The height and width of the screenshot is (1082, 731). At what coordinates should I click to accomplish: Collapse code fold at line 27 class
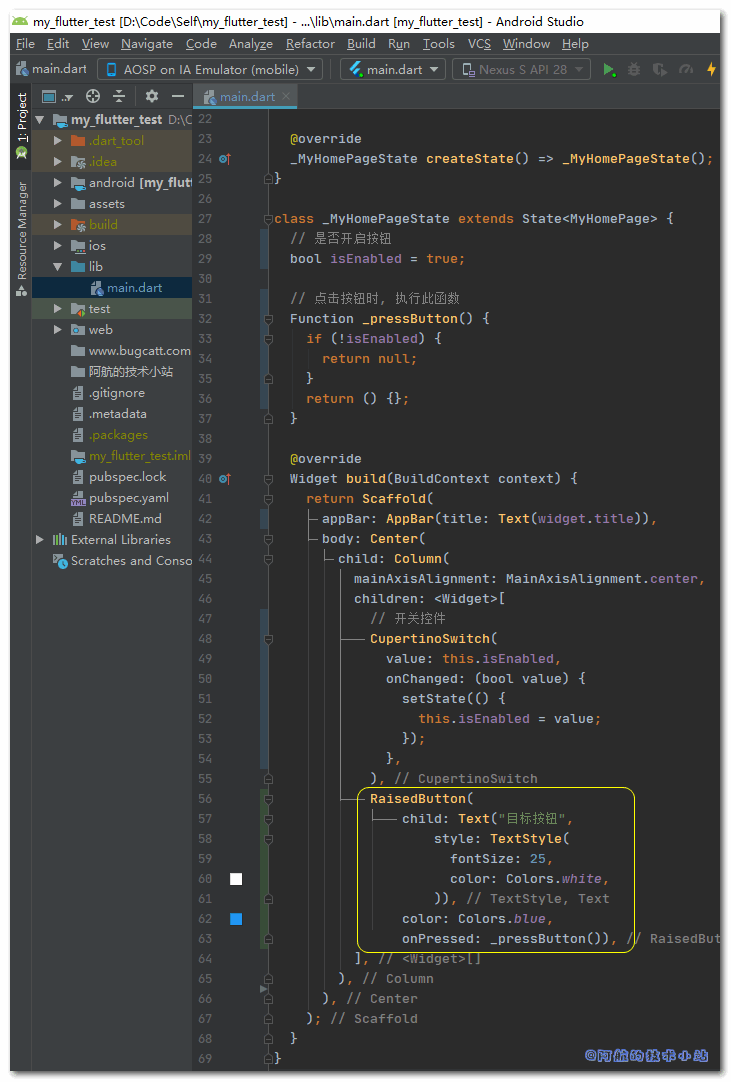coord(268,219)
